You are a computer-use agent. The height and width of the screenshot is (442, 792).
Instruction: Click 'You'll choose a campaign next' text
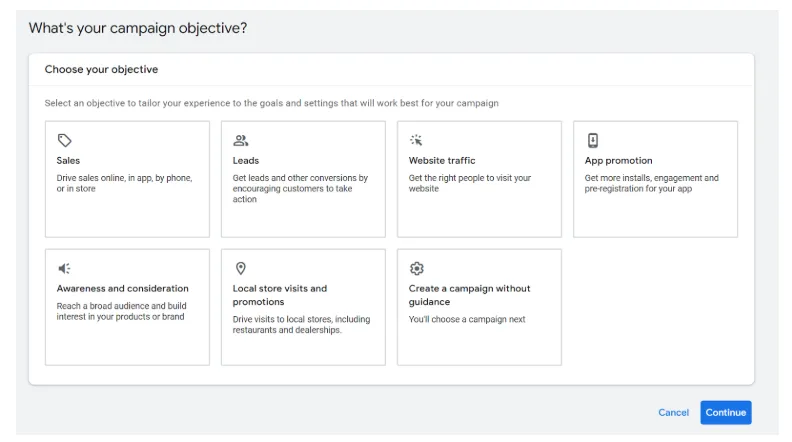[467, 319]
